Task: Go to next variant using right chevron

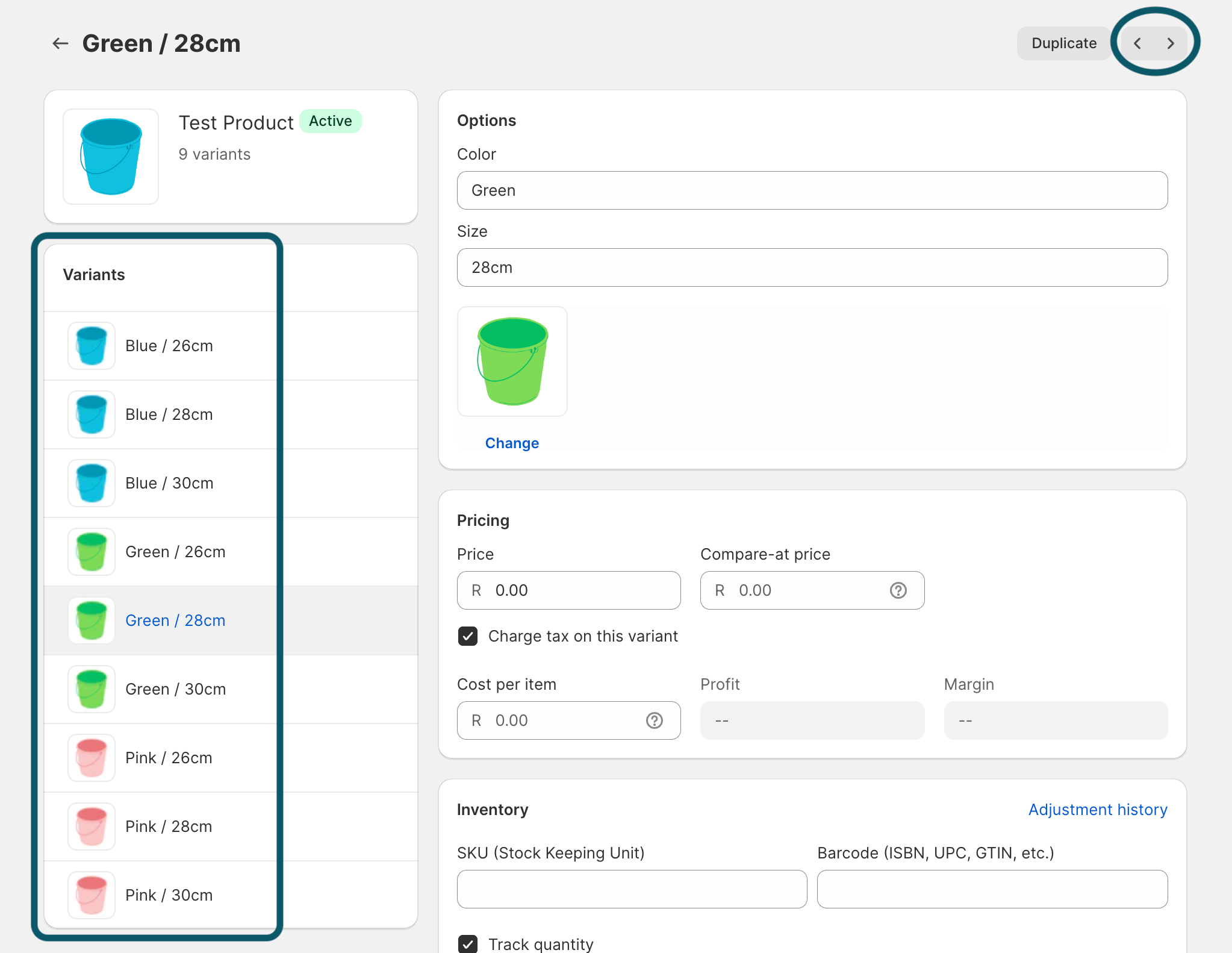Action: tap(1170, 43)
